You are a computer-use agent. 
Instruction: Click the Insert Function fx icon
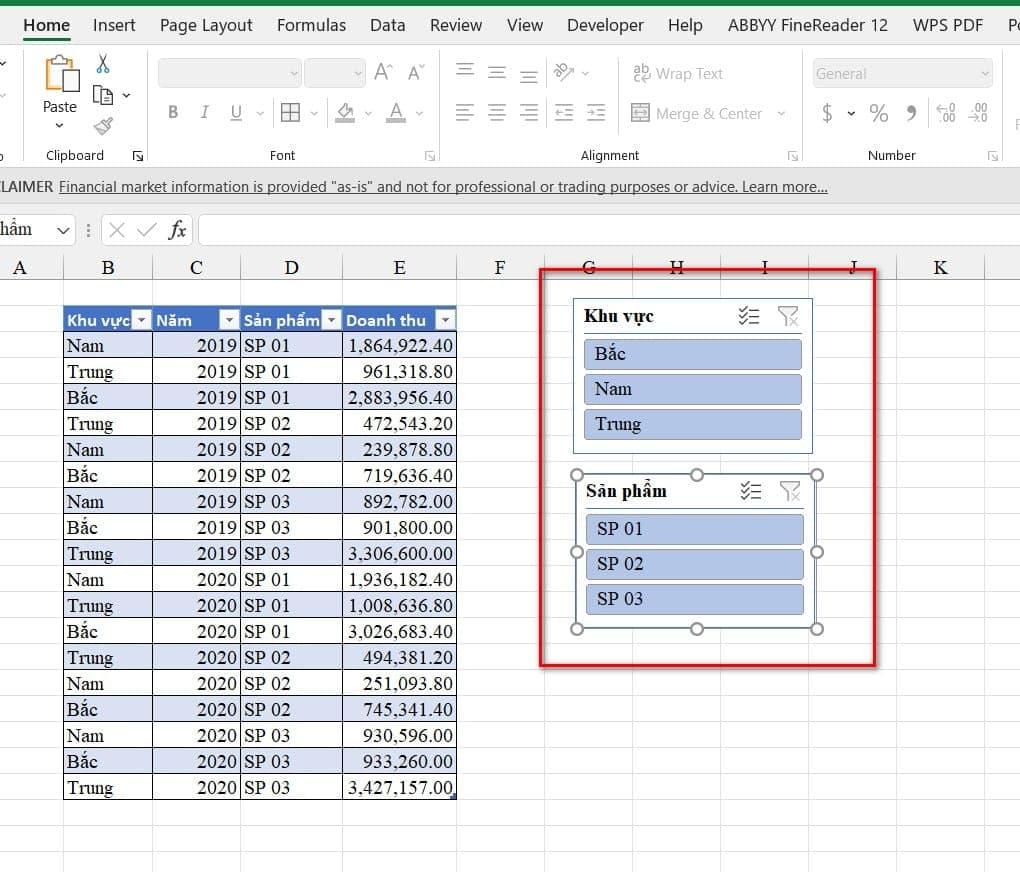(177, 230)
